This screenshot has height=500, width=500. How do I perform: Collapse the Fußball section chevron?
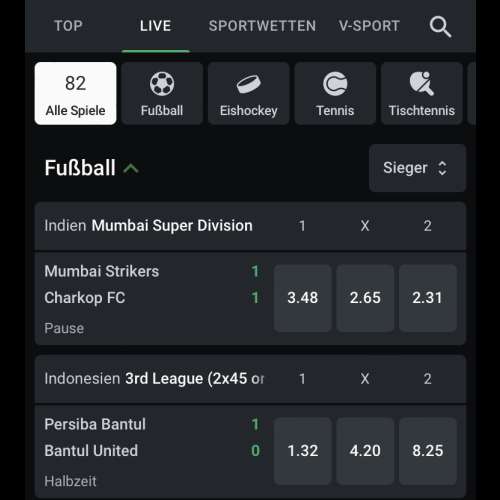coord(131,168)
